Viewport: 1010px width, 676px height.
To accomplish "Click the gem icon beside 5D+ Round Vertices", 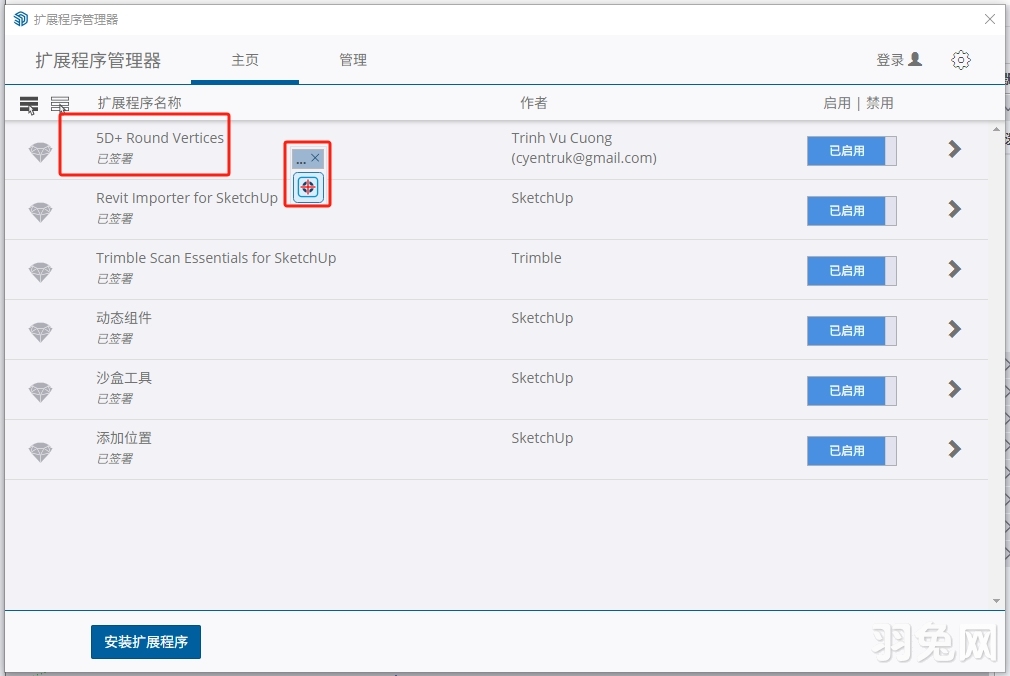I will tap(40, 152).
